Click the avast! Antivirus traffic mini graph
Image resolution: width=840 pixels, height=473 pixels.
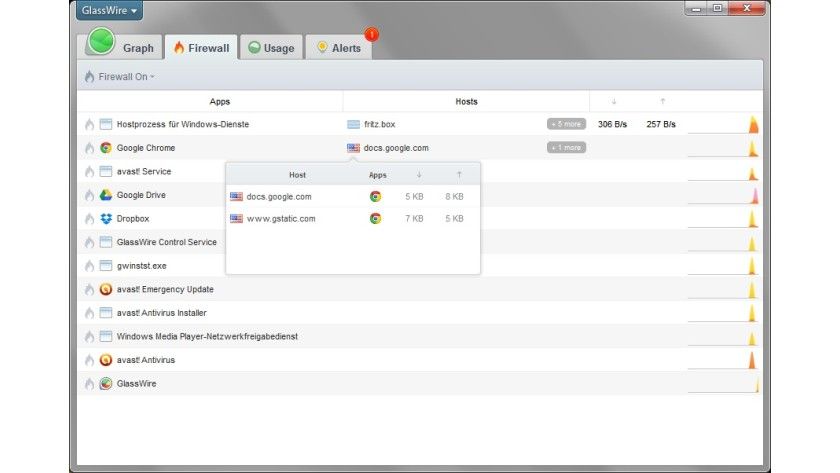click(724, 361)
